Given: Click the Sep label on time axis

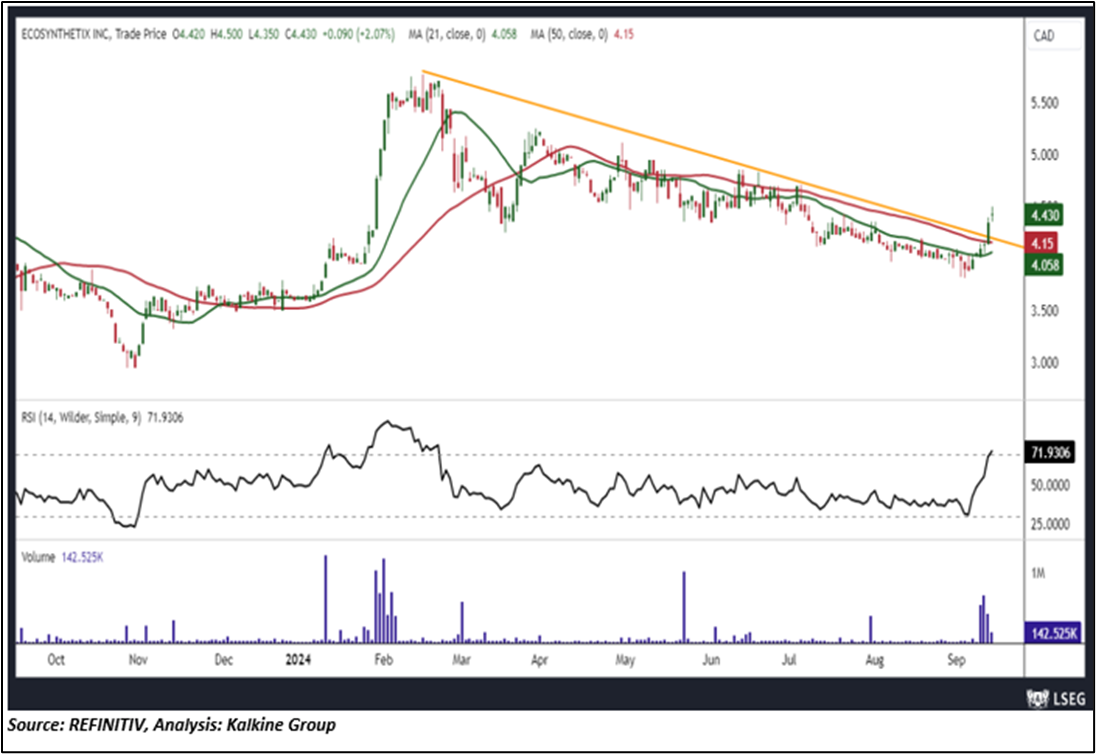Looking at the screenshot, I should [956, 660].
